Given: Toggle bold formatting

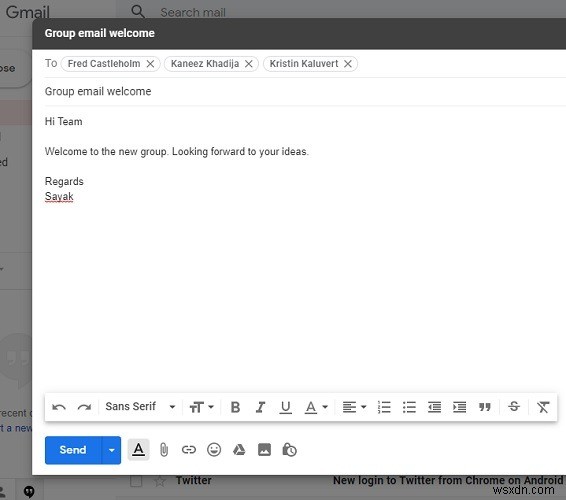Looking at the screenshot, I should 235,407.
